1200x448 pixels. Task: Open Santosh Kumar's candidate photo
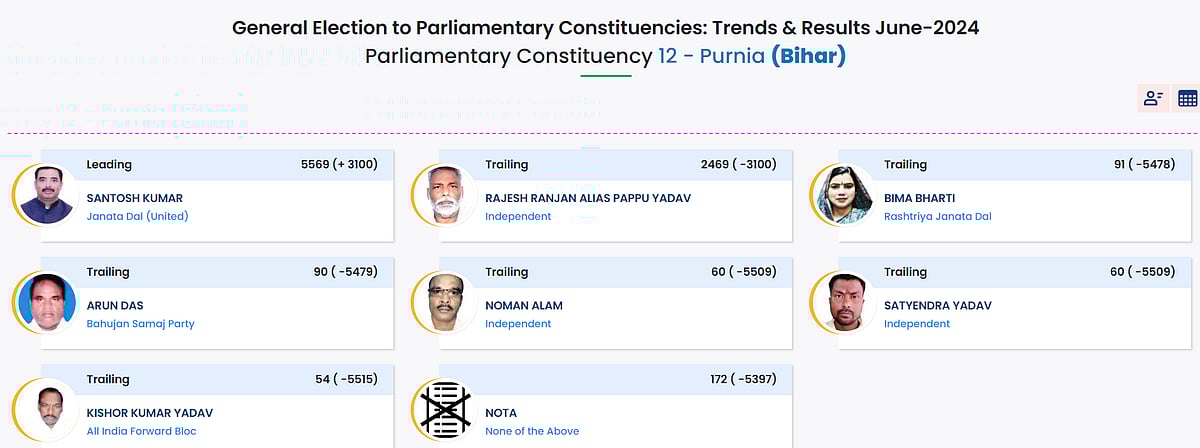(46, 194)
